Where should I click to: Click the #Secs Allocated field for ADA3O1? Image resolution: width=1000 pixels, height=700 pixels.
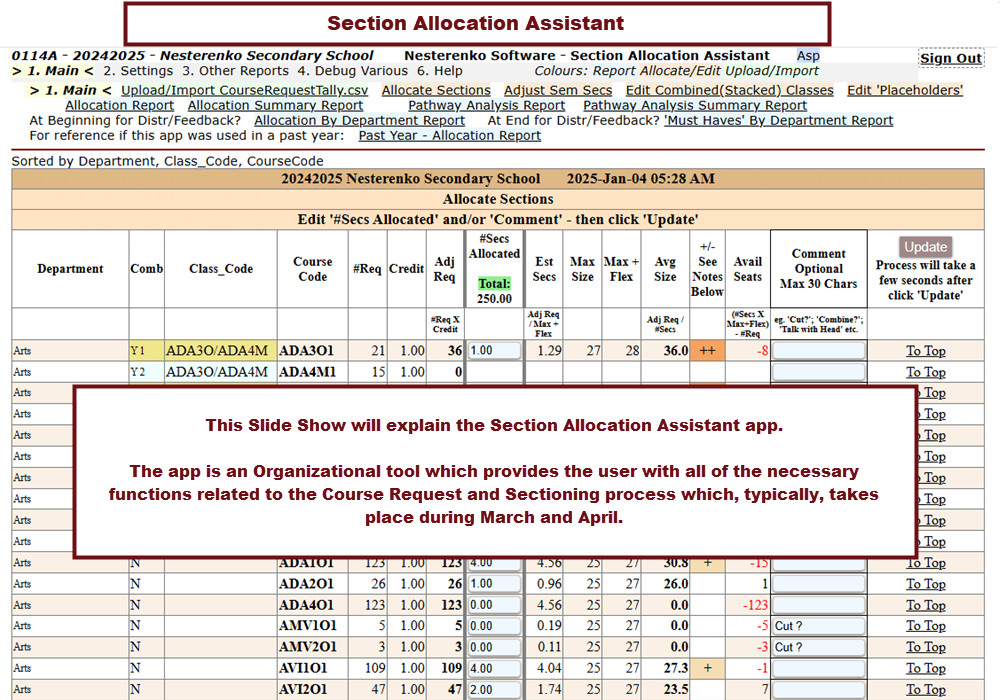(x=494, y=351)
